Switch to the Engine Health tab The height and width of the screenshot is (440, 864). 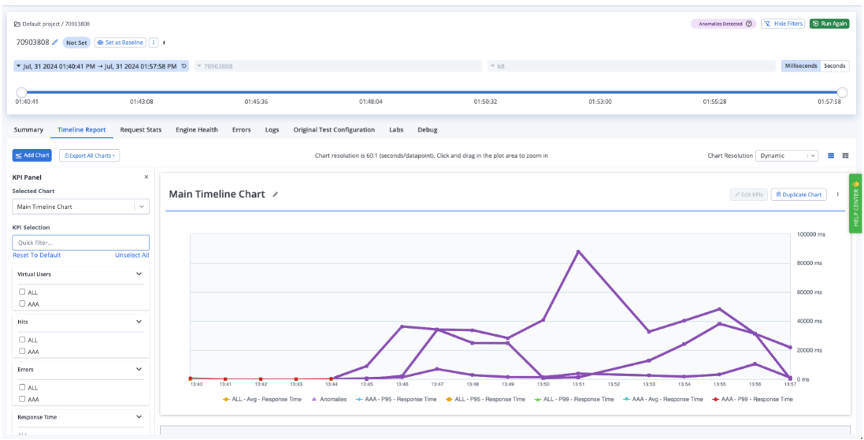click(x=197, y=130)
